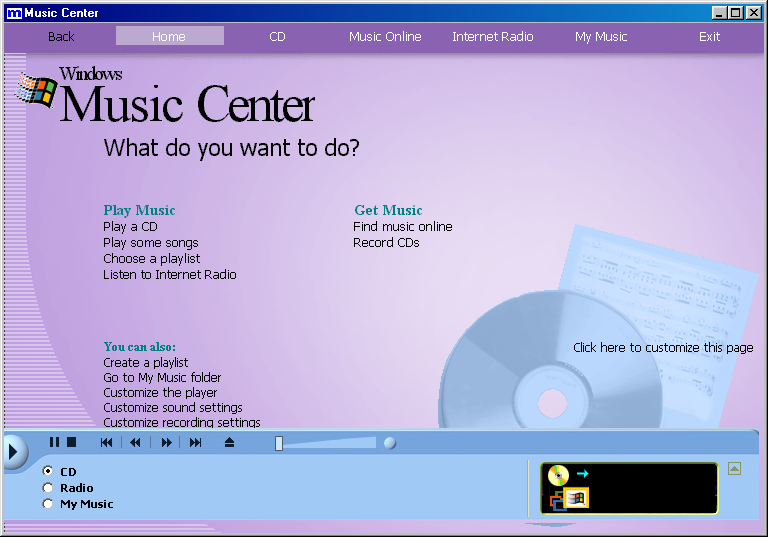Image resolution: width=768 pixels, height=538 pixels.
Task: Minimize the Music Center window
Action: click(x=719, y=13)
